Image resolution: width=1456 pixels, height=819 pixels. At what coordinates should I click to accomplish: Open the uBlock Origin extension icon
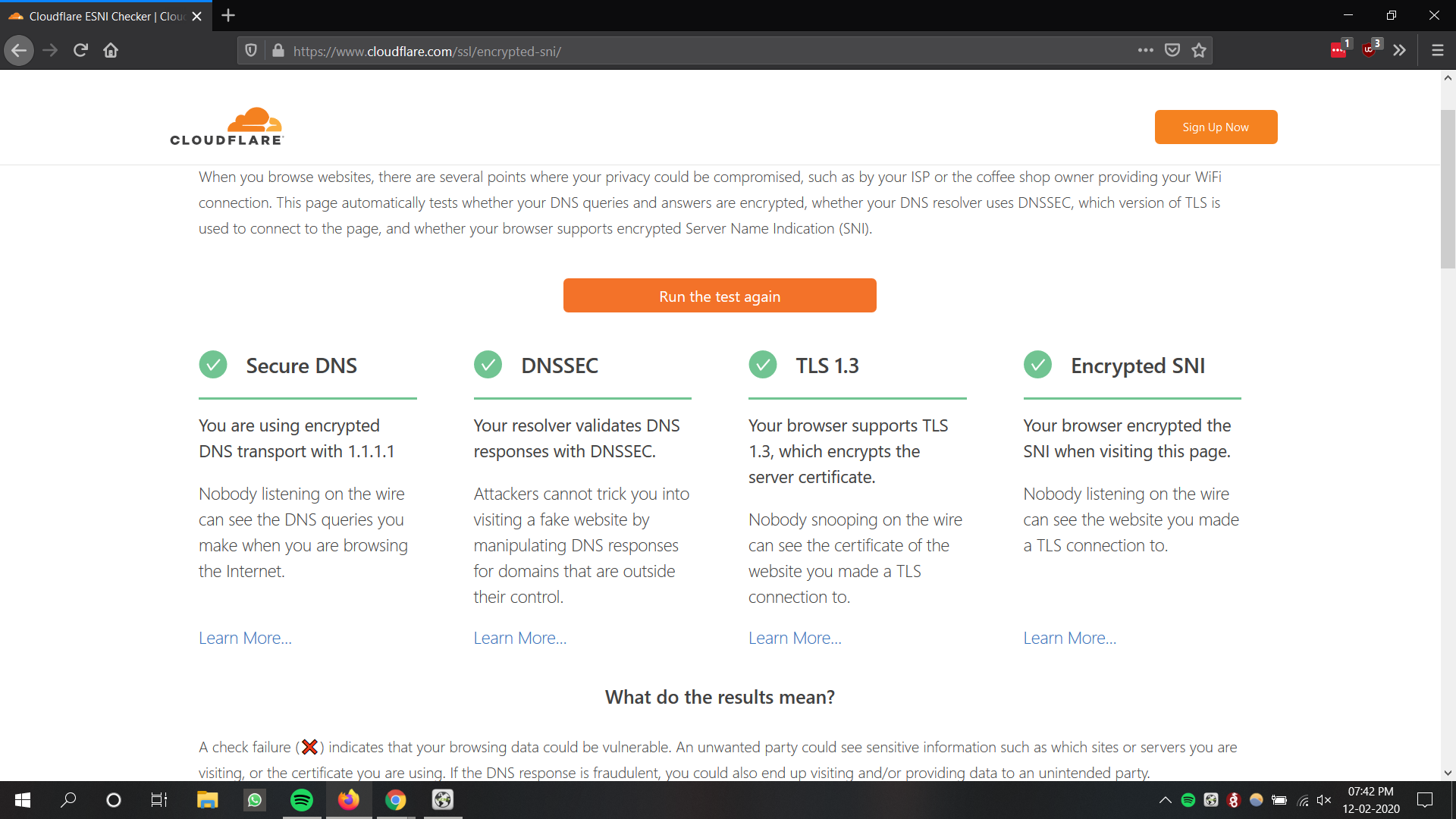(x=1370, y=50)
